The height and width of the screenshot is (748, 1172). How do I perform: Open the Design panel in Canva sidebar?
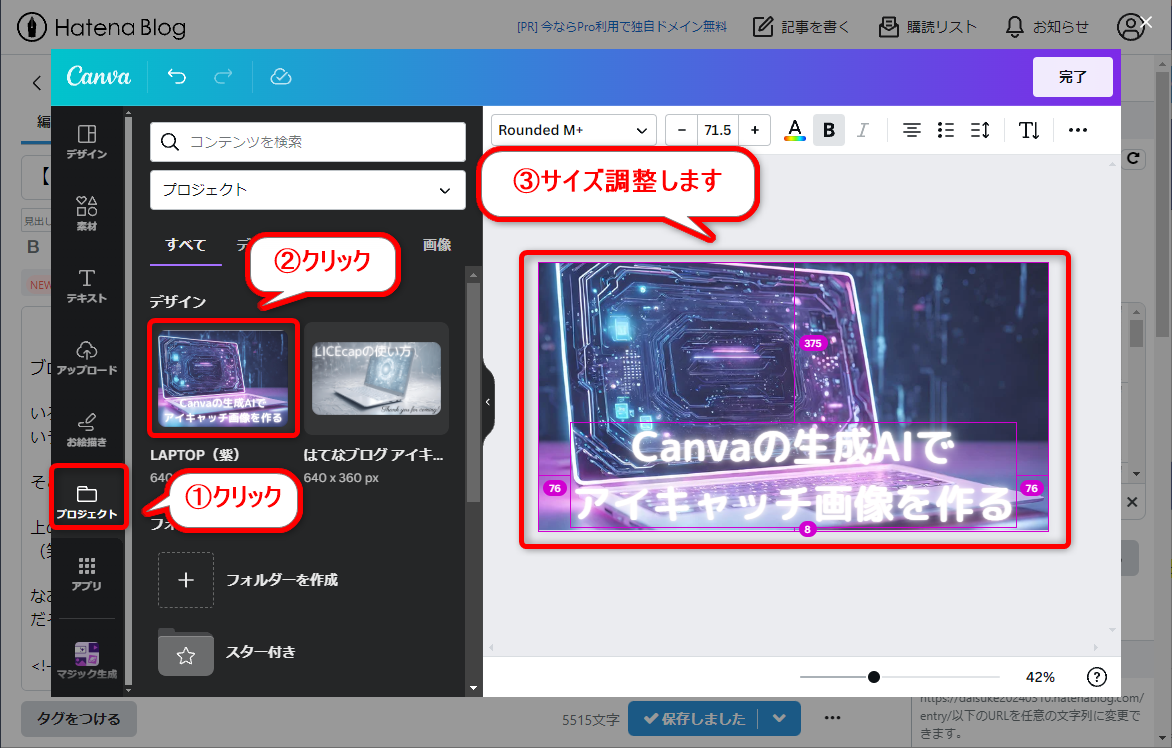(x=87, y=141)
